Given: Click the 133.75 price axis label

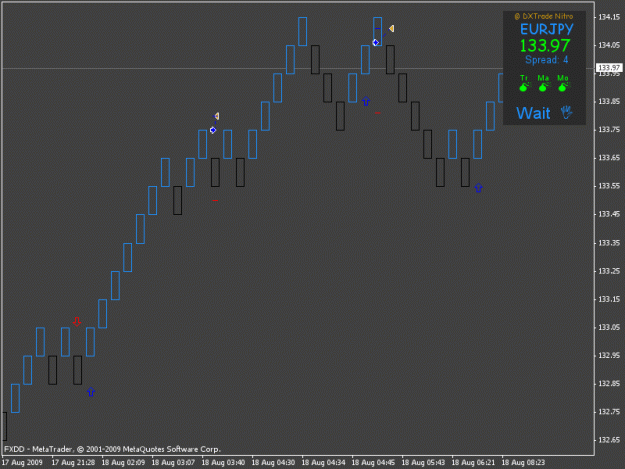Looking at the screenshot, I should click(x=609, y=130).
